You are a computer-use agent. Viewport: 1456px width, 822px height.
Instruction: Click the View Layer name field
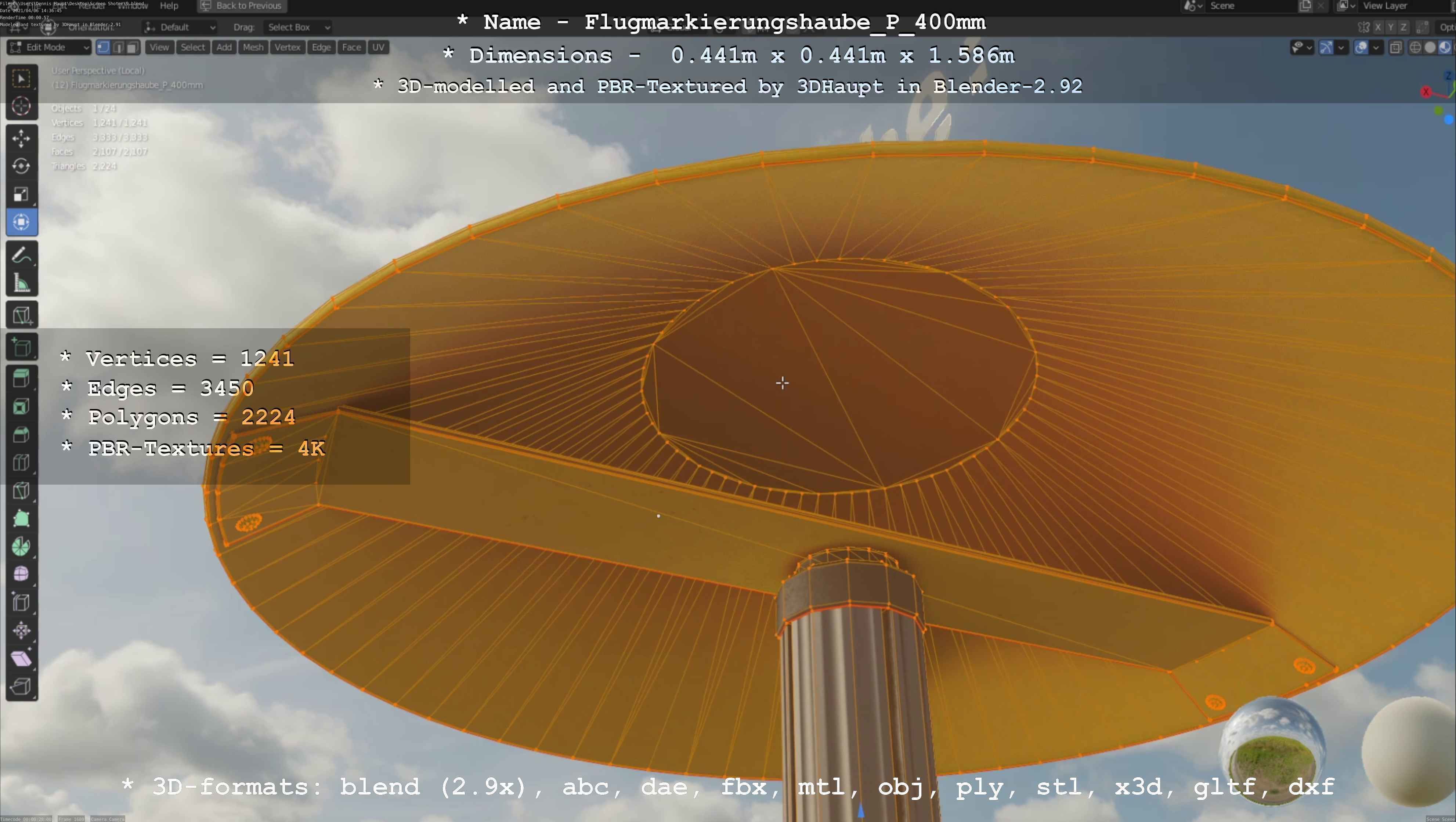click(1405, 6)
